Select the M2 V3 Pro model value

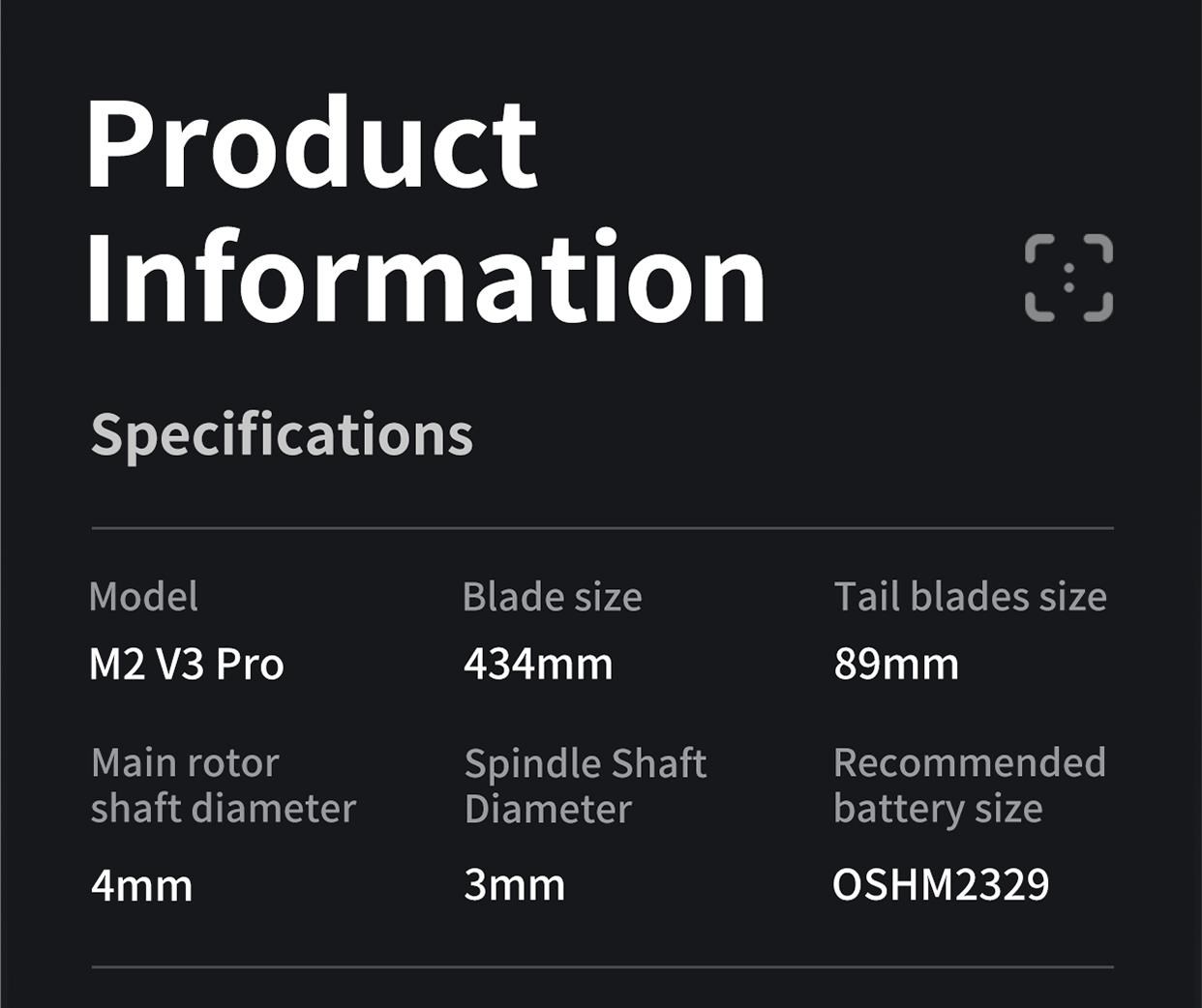pos(186,665)
